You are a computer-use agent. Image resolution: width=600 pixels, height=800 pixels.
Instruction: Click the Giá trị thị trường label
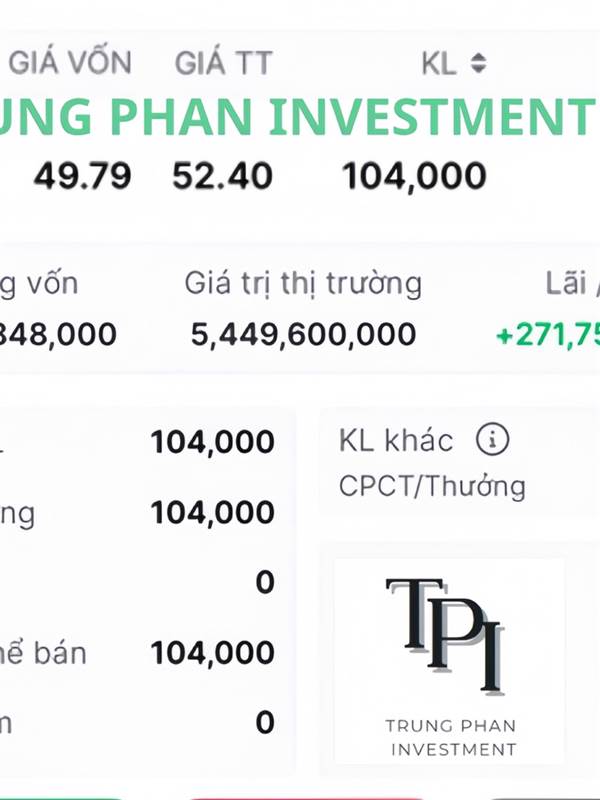tap(303, 284)
